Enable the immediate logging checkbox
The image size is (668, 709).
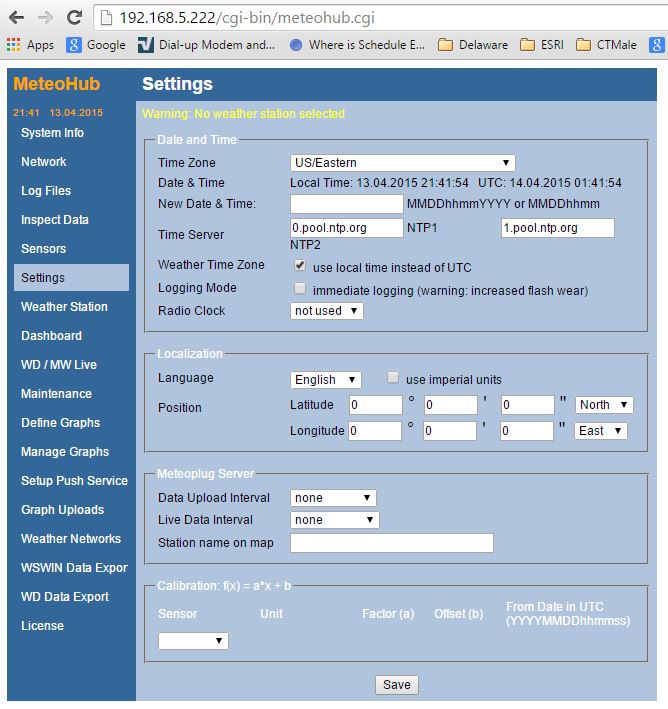point(300,289)
